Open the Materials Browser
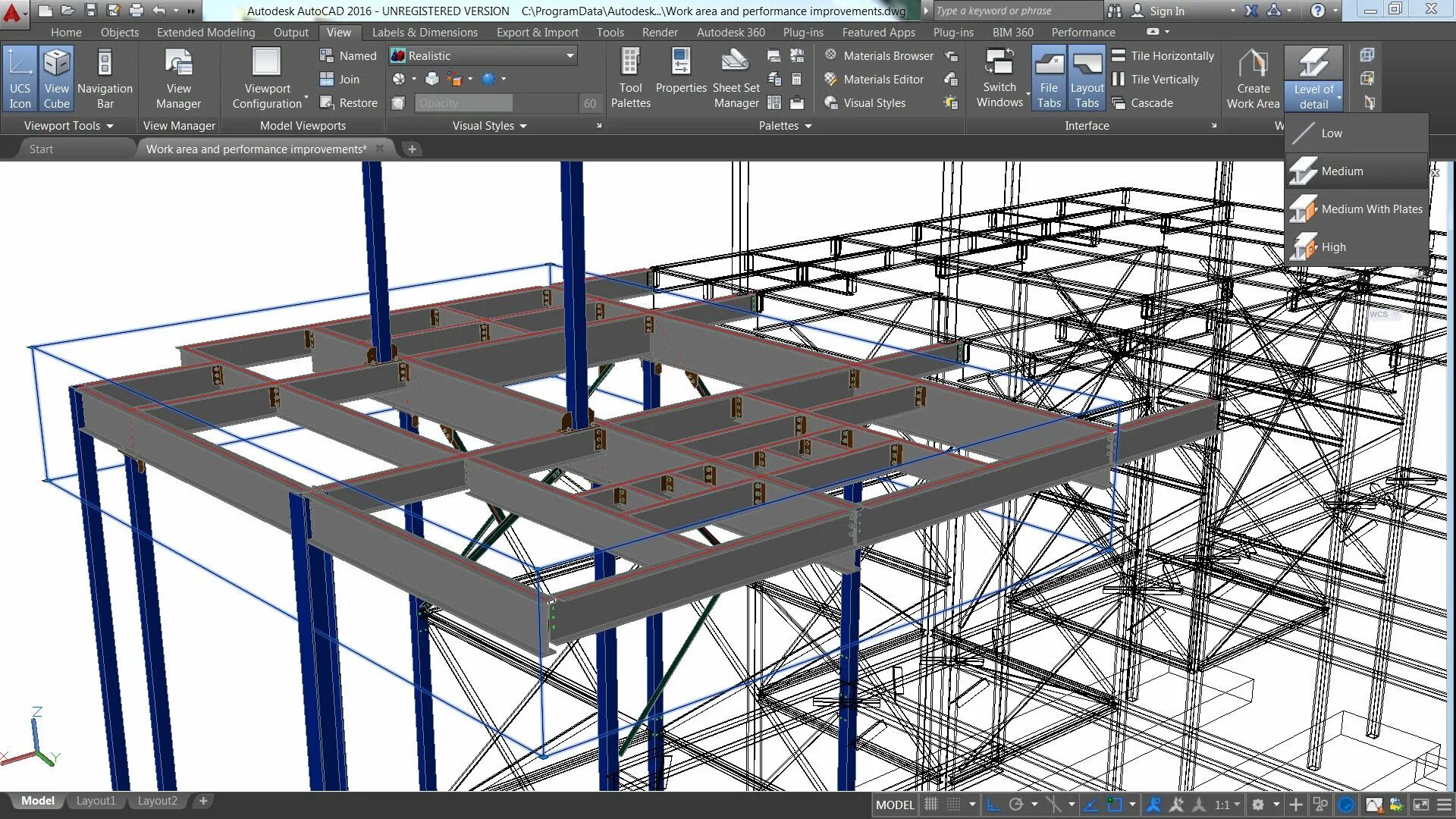1456x819 pixels. click(880, 55)
